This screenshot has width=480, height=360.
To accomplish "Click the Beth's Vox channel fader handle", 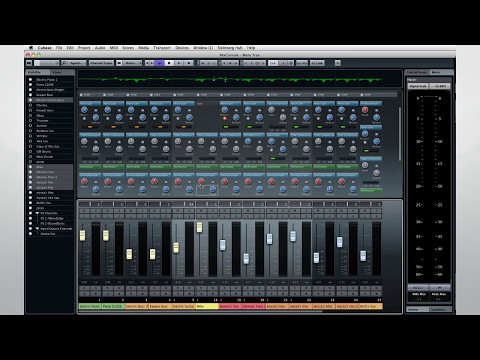I will pos(363,256).
